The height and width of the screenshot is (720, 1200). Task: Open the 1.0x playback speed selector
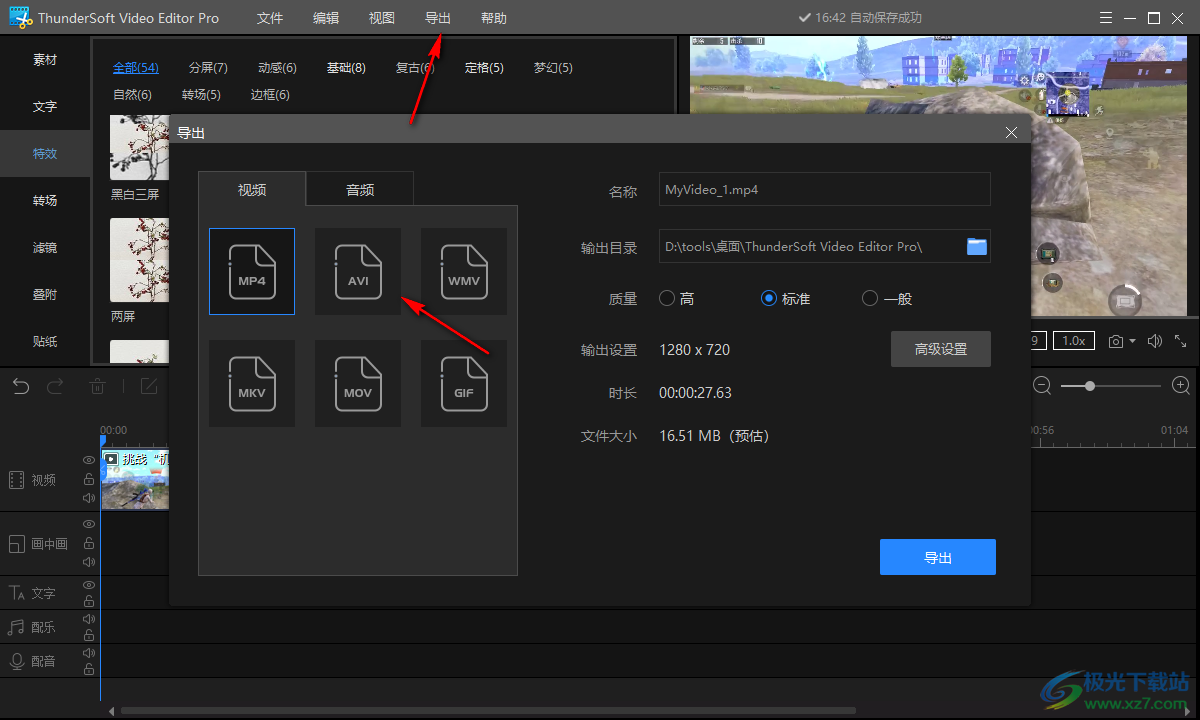click(1073, 340)
